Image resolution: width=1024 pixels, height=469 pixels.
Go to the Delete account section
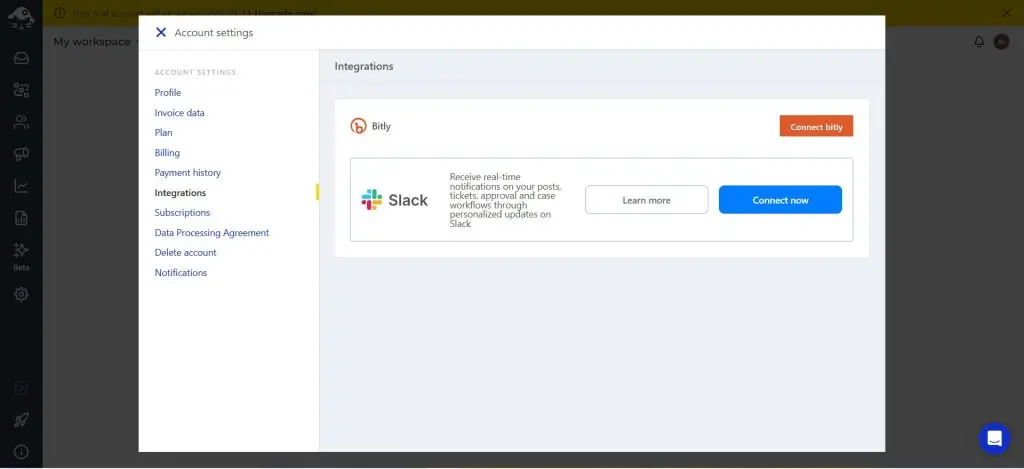click(185, 252)
